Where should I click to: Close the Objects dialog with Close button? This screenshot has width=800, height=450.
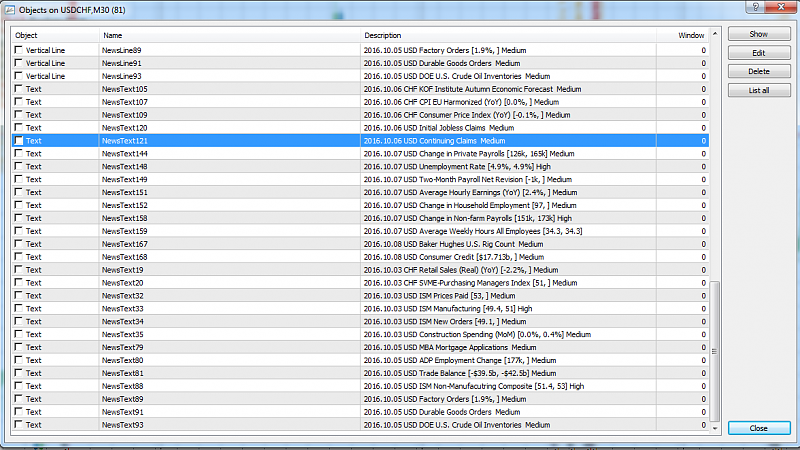click(758, 428)
